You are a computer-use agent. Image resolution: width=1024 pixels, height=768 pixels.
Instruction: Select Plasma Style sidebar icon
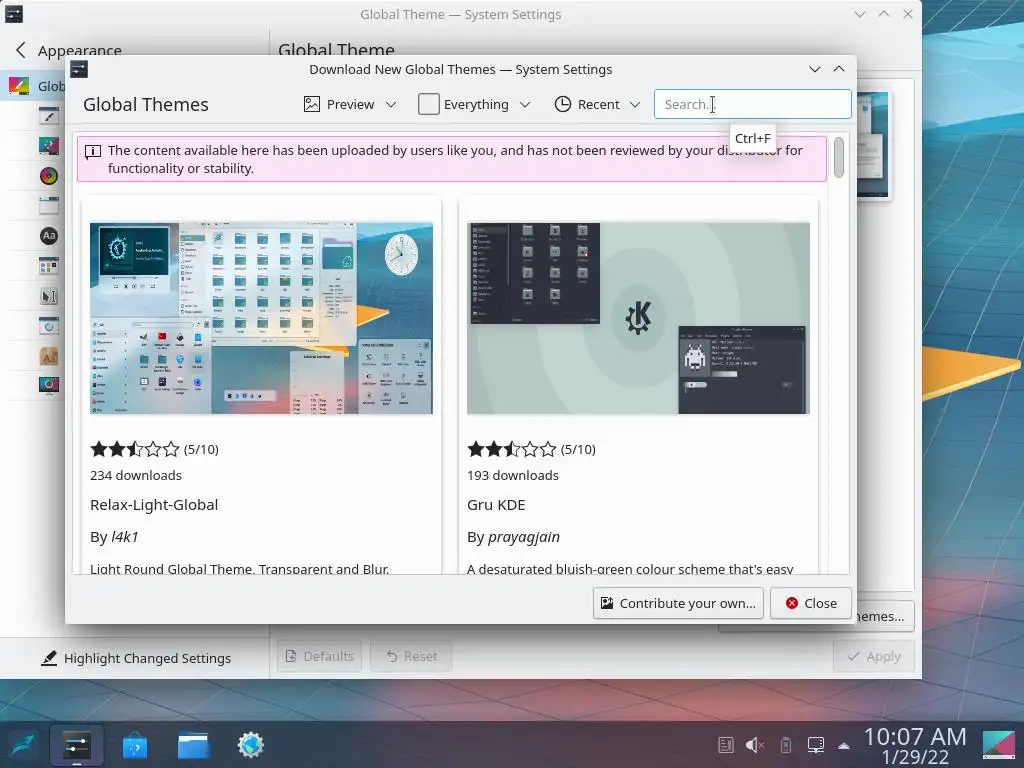click(49, 146)
